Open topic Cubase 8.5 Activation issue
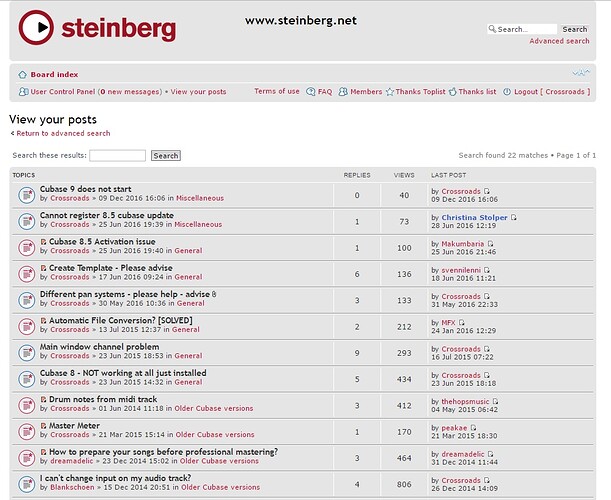The width and height of the screenshot is (611, 500). pos(102,242)
